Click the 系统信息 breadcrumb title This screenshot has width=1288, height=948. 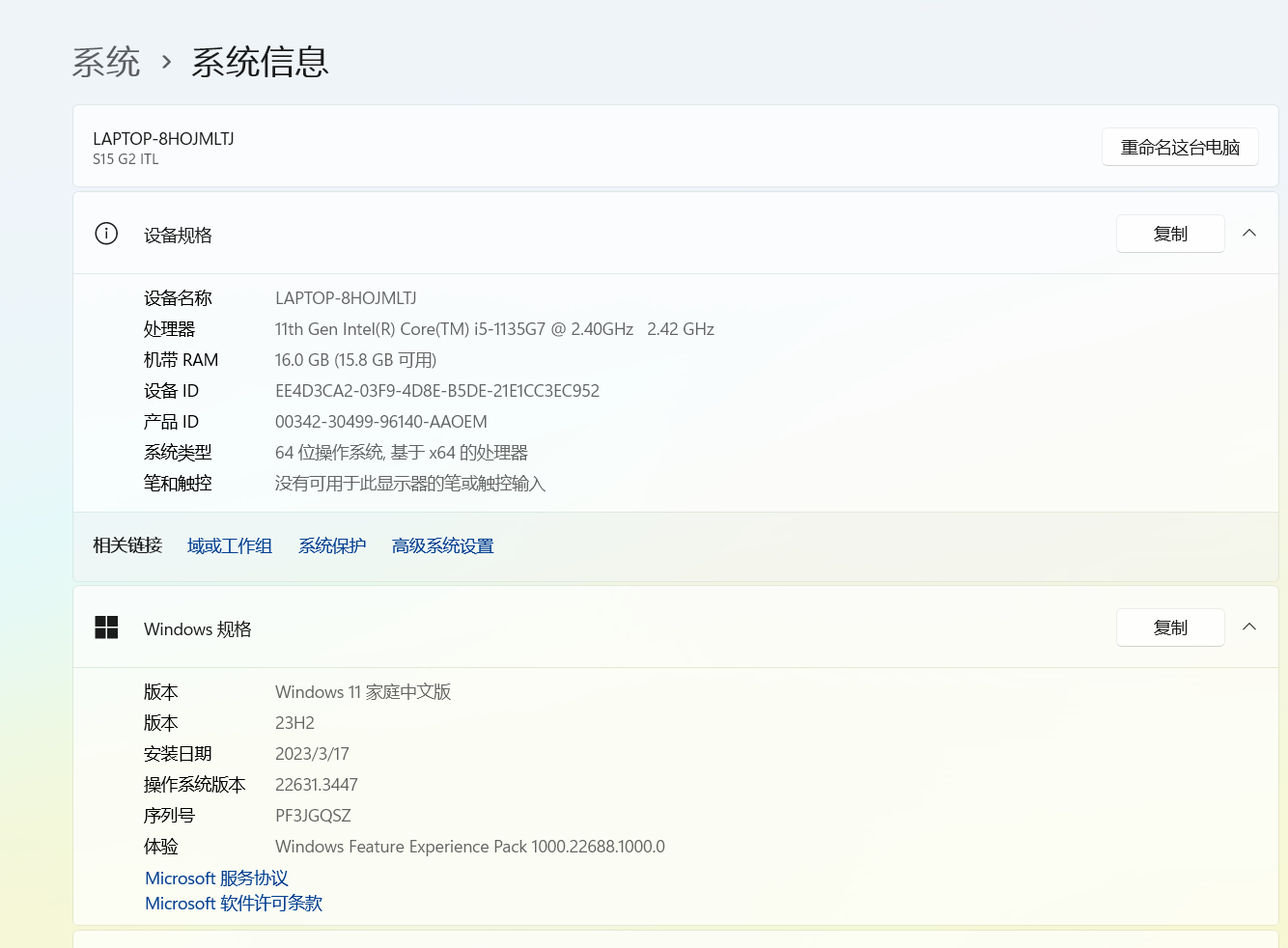click(260, 62)
